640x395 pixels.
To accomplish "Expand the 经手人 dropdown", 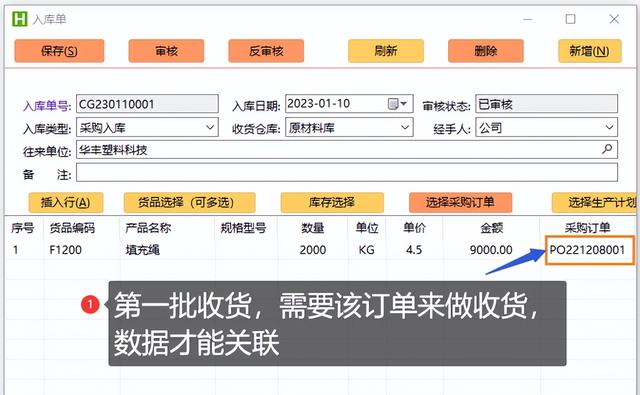I will coord(609,127).
